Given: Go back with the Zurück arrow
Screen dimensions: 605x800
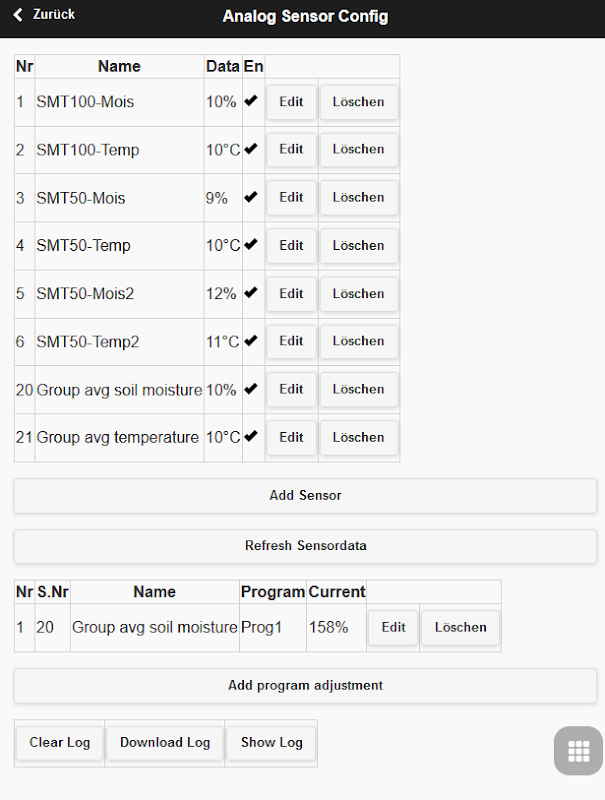Looking at the screenshot, I should tap(44, 15).
